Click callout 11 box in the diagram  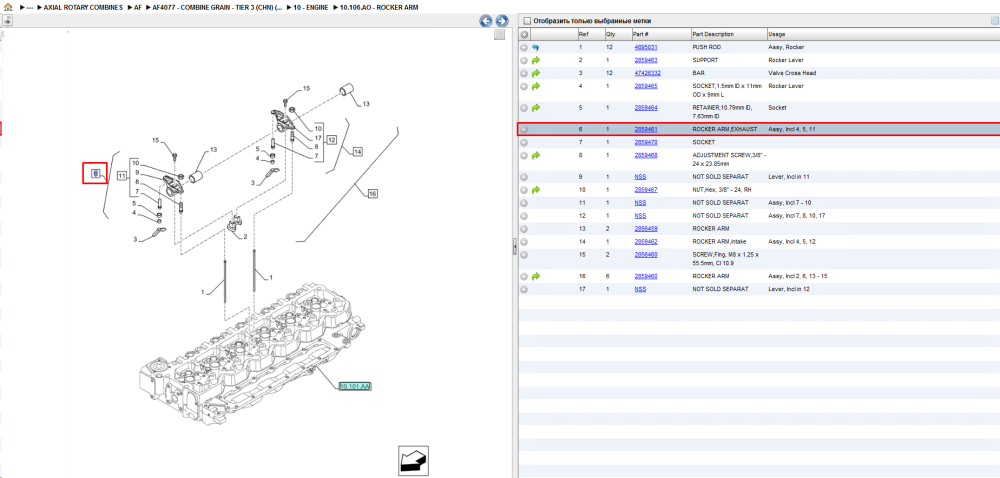pyautogui.click(x=121, y=175)
